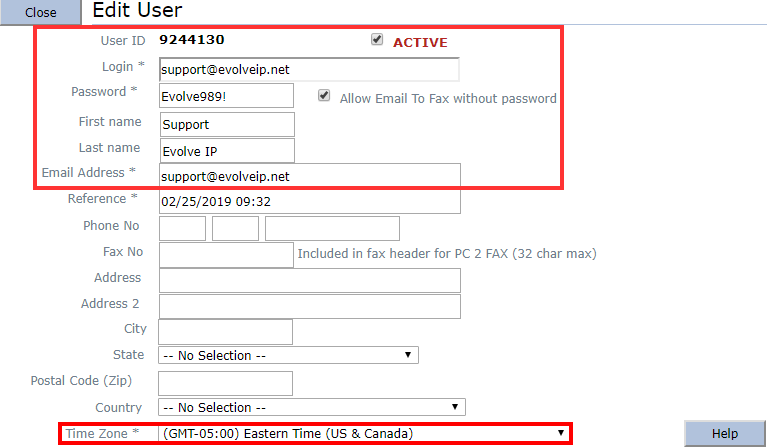Select the City input field
Viewport: 767px width, 447px height.
pyautogui.click(x=226, y=331)
